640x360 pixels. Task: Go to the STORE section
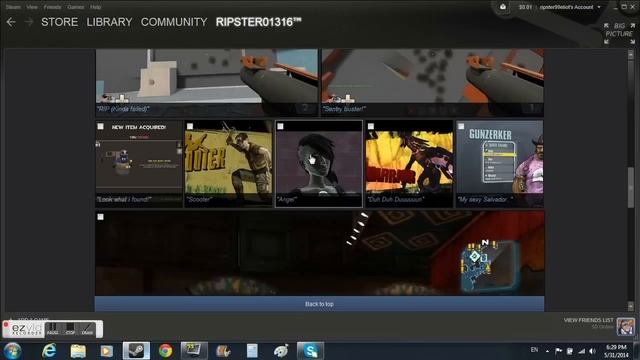(59, 22)
